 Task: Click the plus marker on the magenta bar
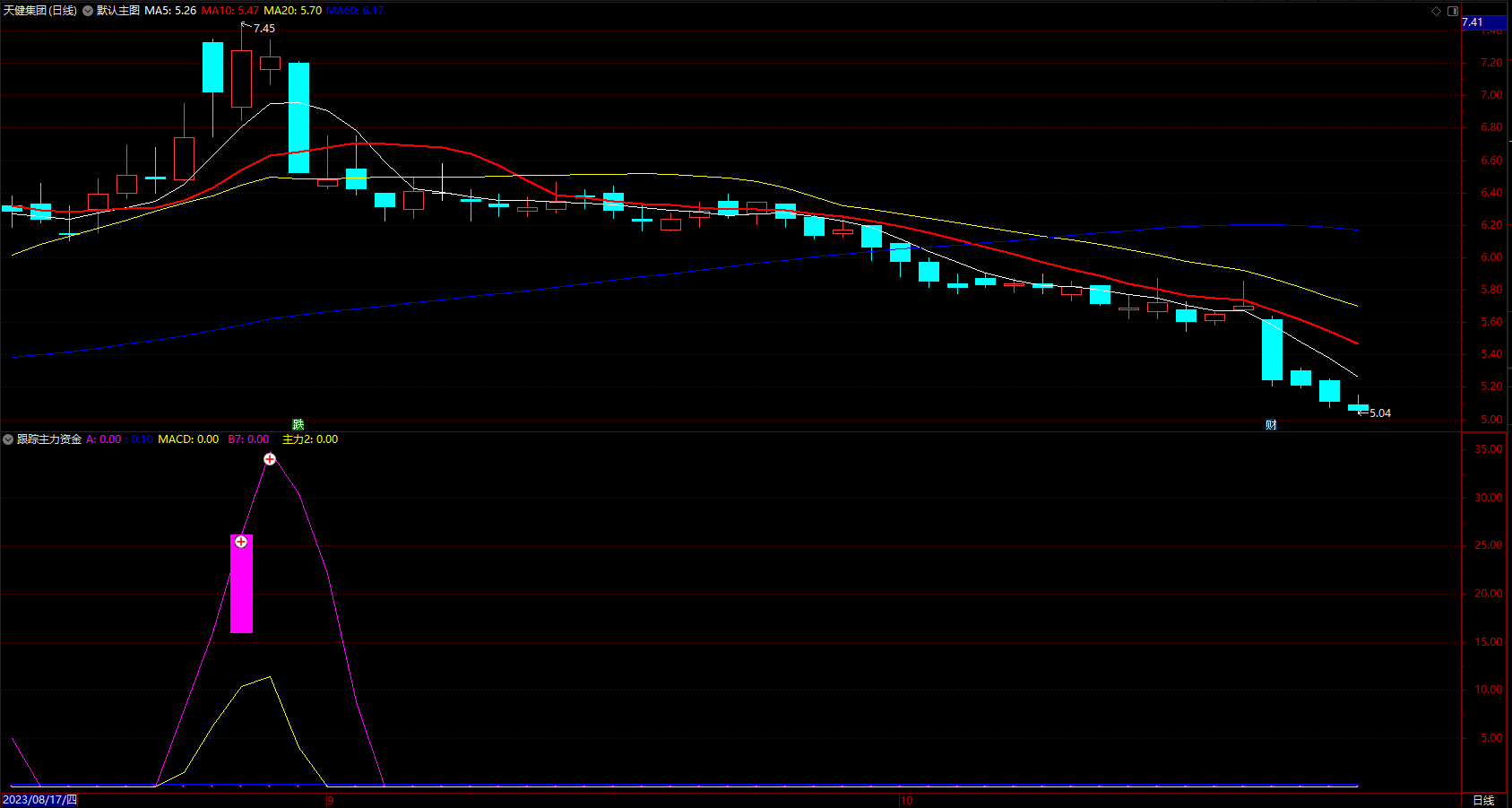(241, 542)
